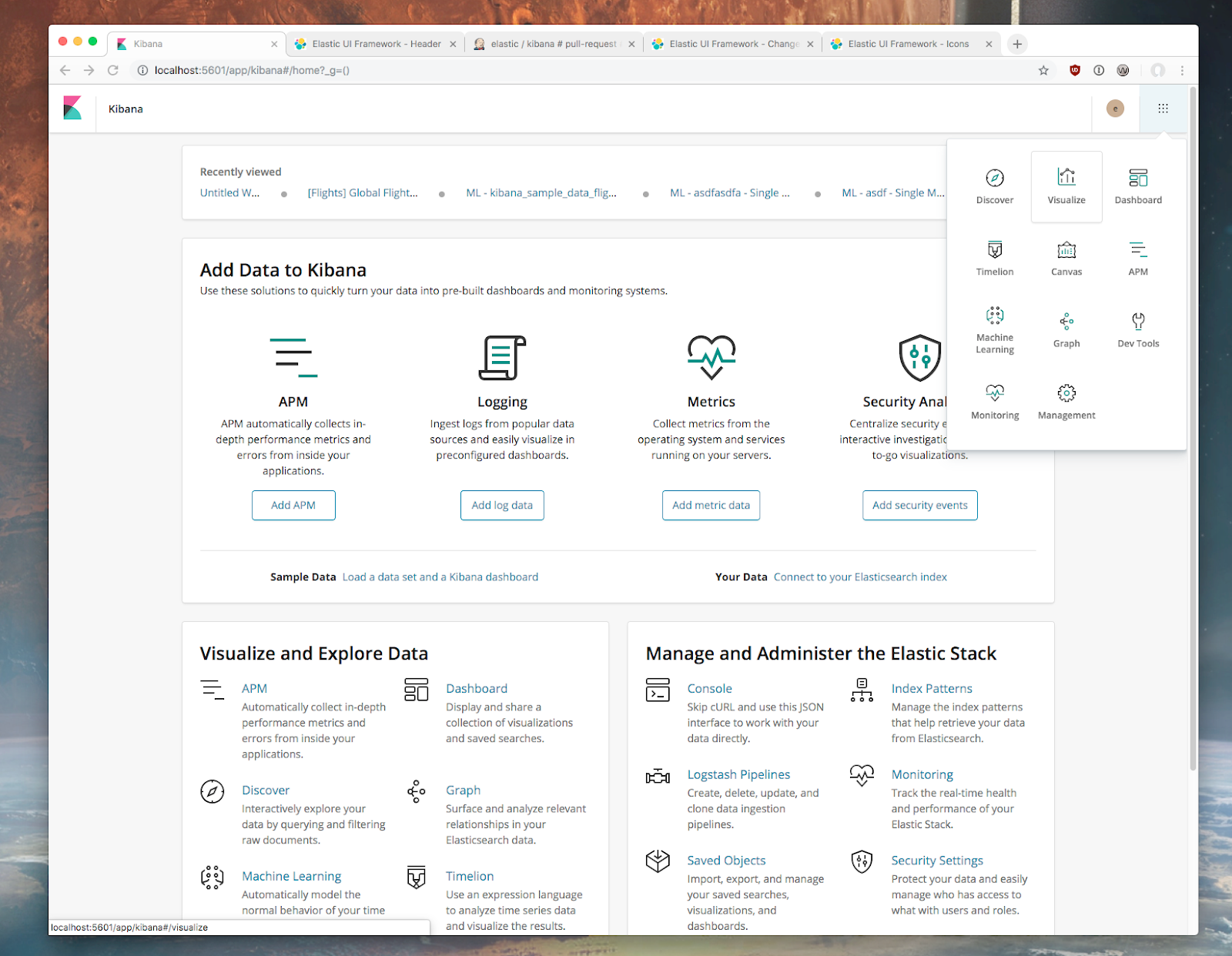
Task: Click the Saved Objects box icon
Action: click(x=658, y=861)
